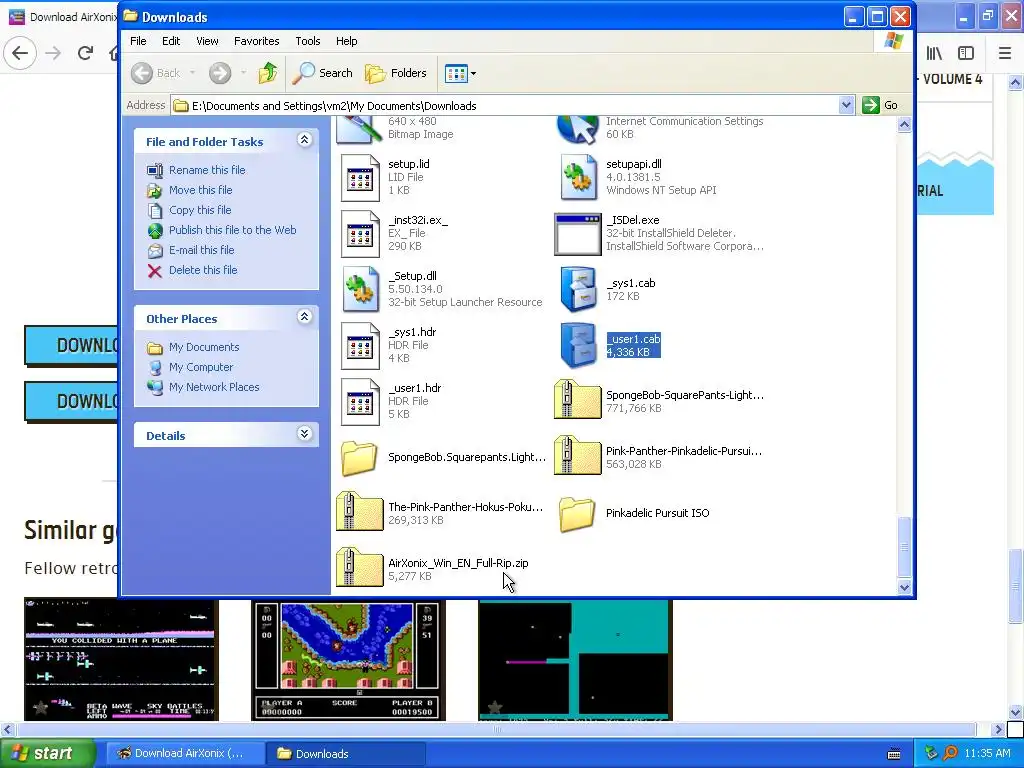1024x768 pixels.
Task: Click Delete this file
Action: click(203, 270)
